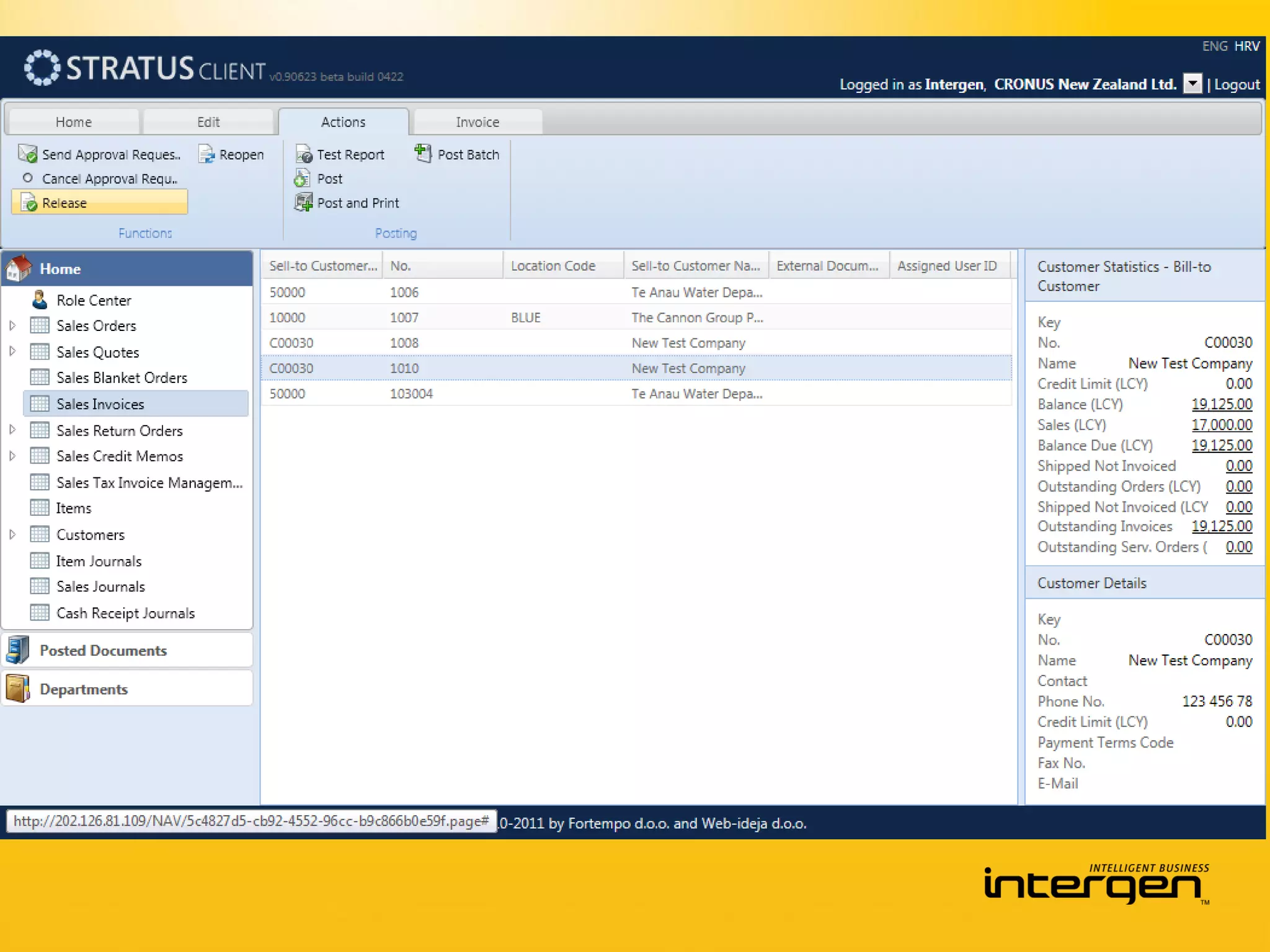Select invoice row number 1006
1270x952 pixels.
click(637, 292)
